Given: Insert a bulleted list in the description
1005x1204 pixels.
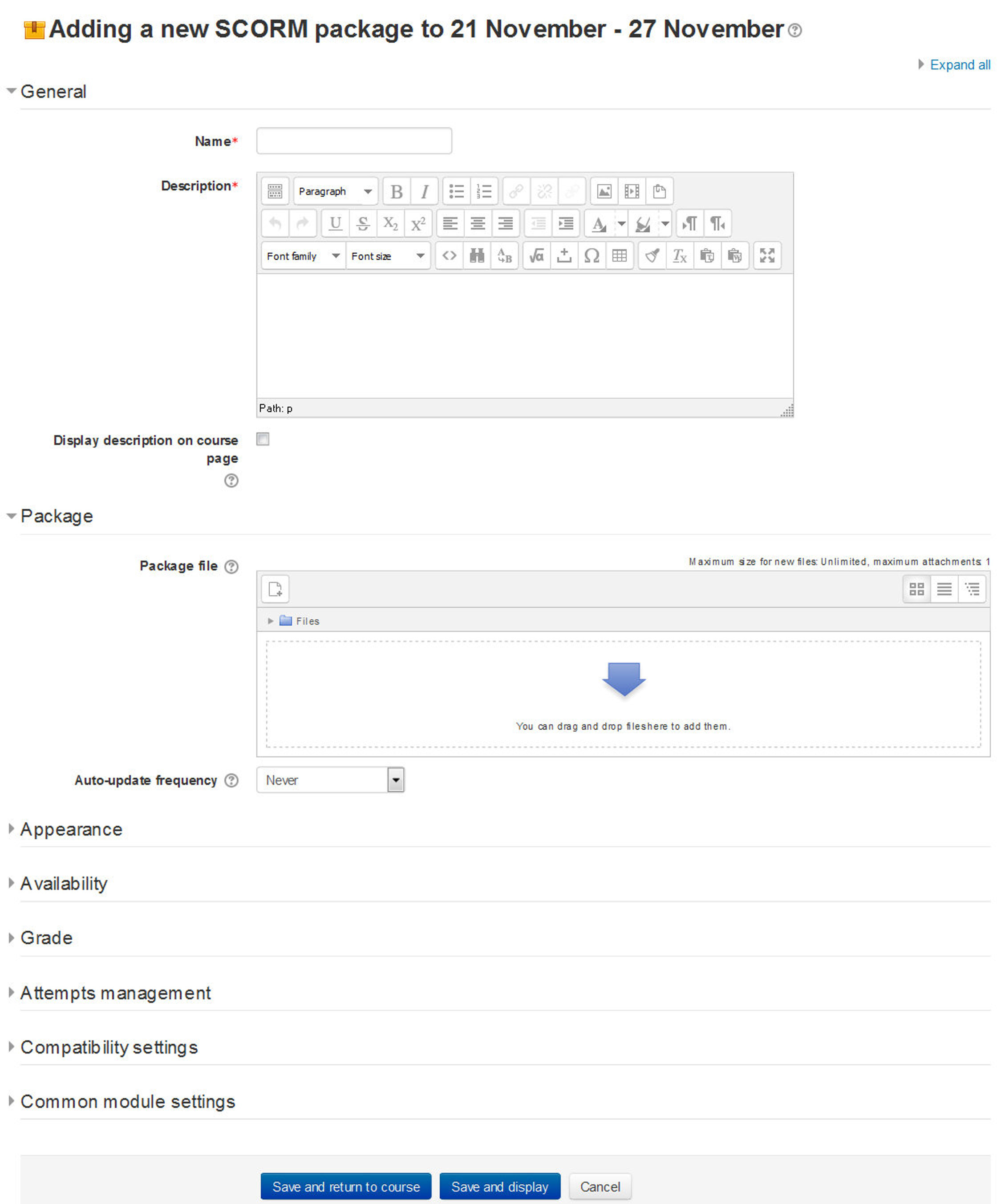Looking at the screenshot, I should click(456, 192).
